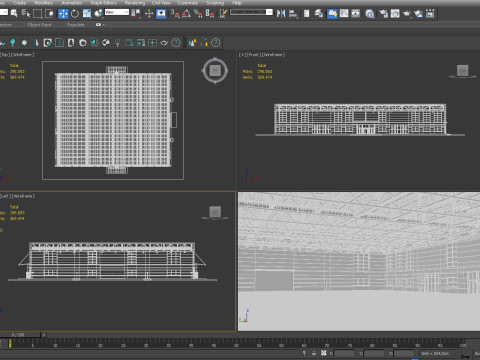Click the Render Production teapot icon
Screen dimensions: 480x360
point(407,14)
